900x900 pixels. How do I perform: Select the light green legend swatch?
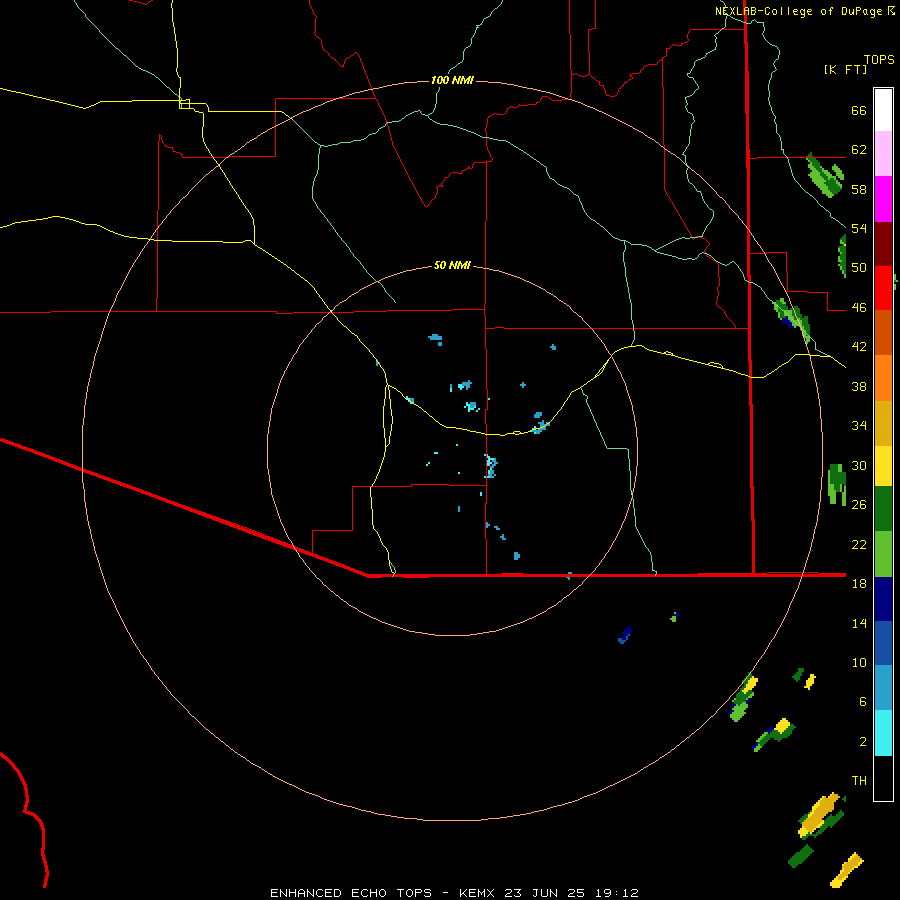tap(883, 554)
